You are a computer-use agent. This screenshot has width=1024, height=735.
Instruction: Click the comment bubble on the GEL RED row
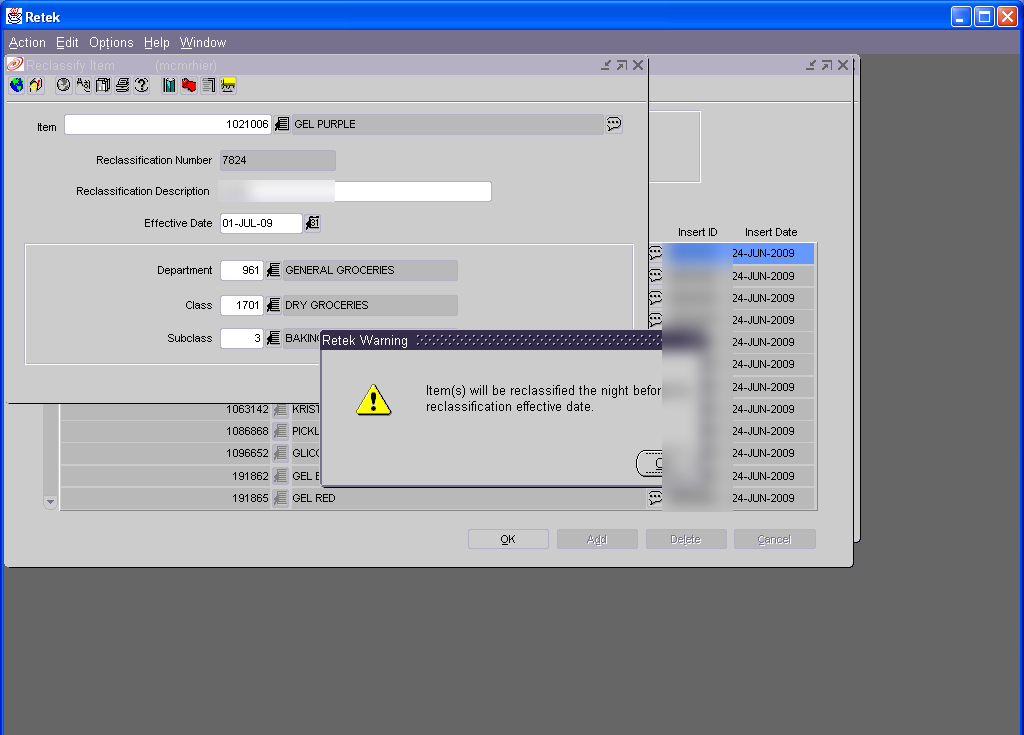point(655,498)
